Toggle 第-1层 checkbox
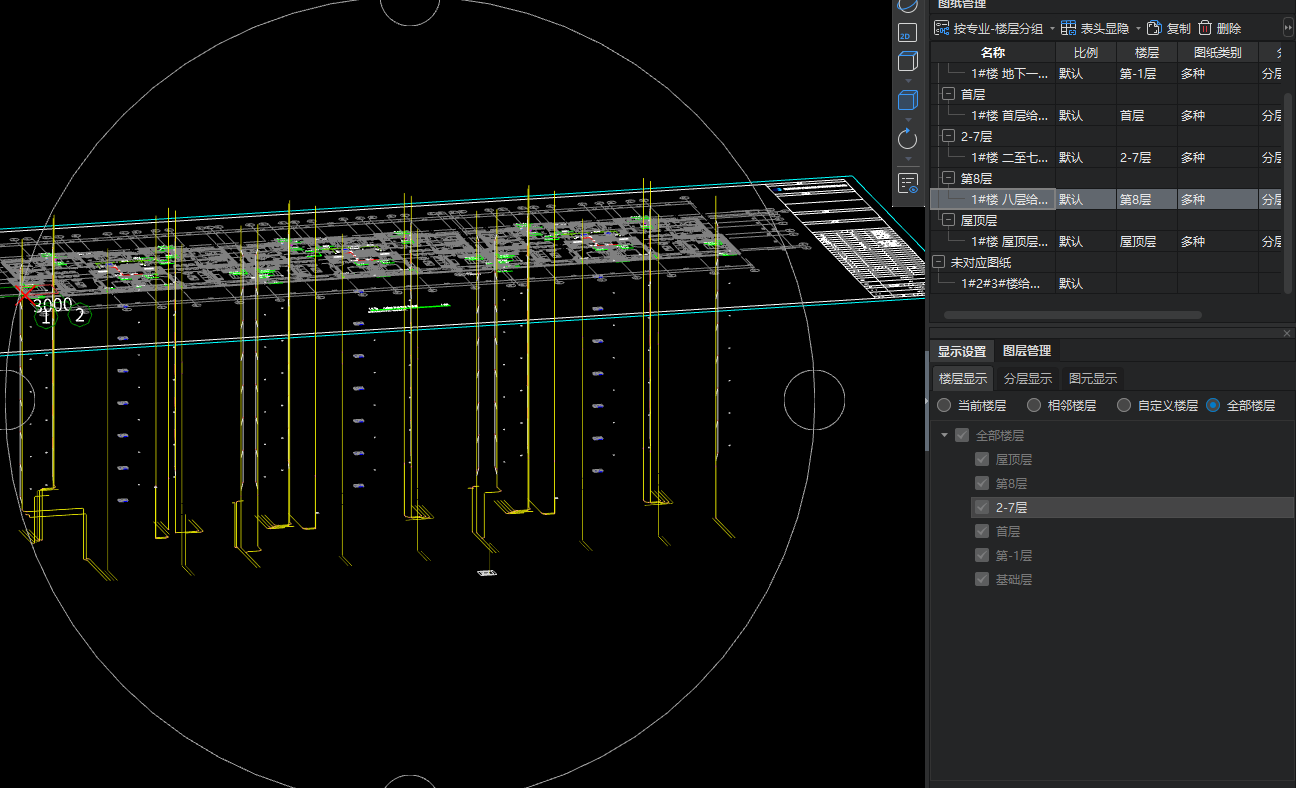The height and width of the screenshot is (788, 1296). pos(982,555)
